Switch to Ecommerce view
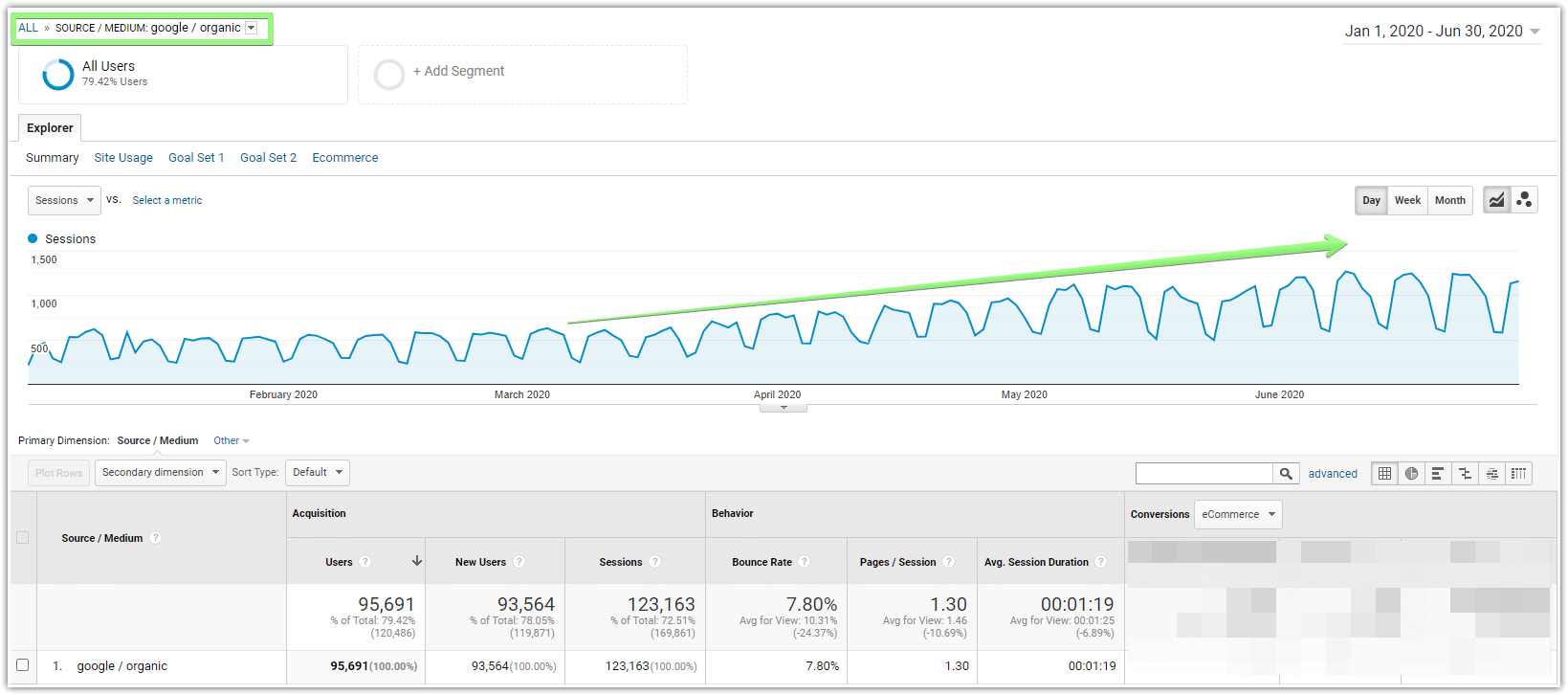 (x=345, y=158)
